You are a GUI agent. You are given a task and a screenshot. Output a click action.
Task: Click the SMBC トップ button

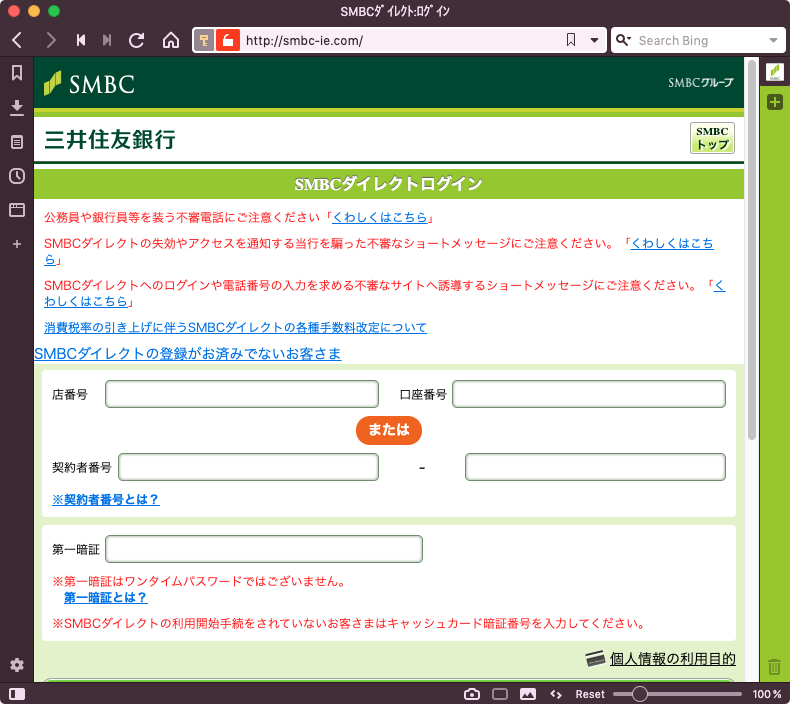pos(712,138)
